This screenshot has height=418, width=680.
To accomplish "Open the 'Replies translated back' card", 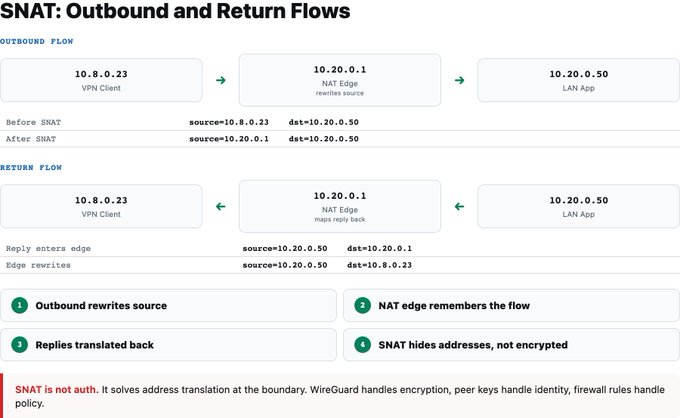I will point(168,345).
